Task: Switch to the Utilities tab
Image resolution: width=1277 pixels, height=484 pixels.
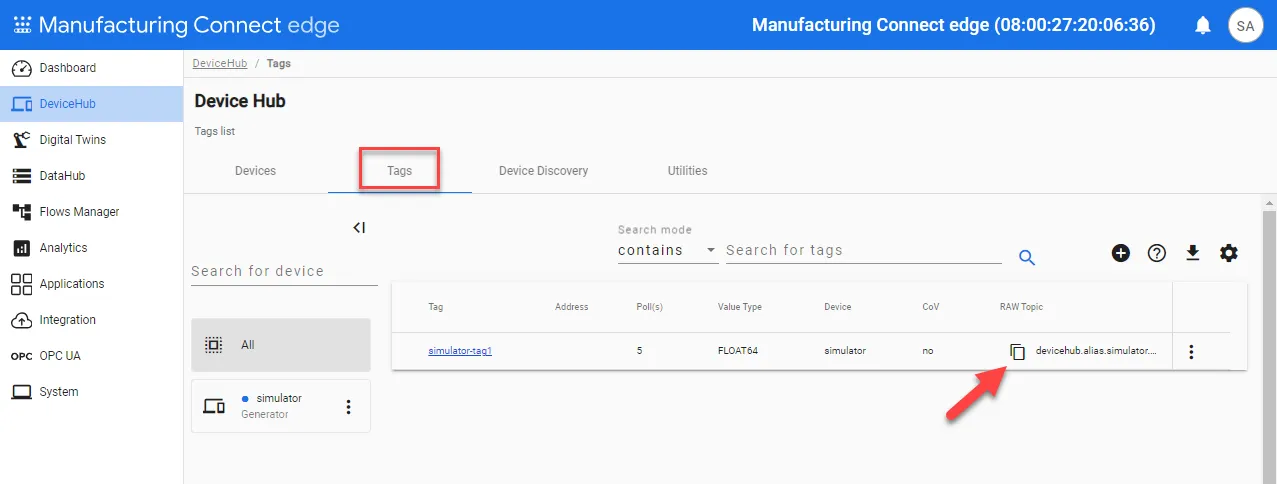Action: pyautogui.click(x=687, y=171)
